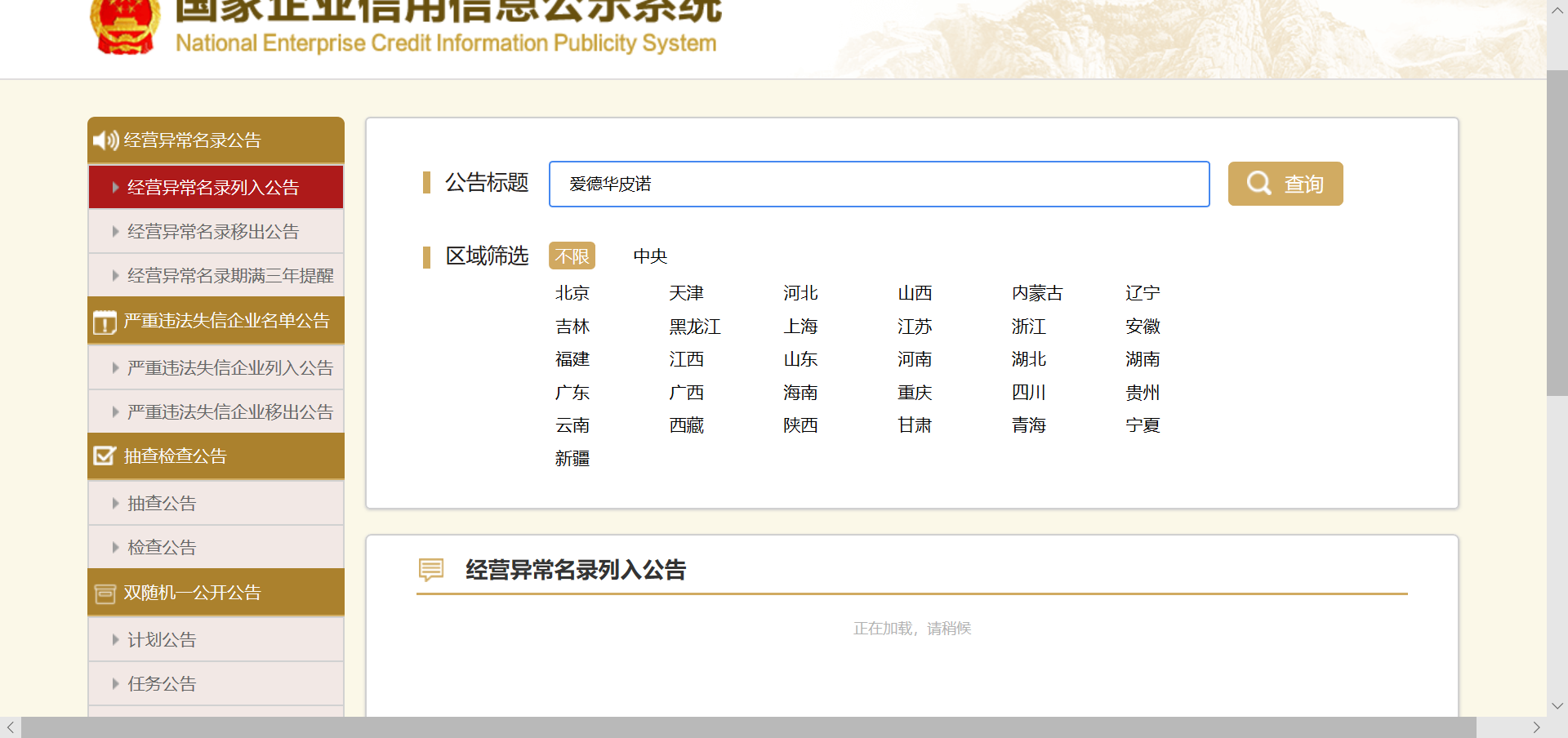The image size is (1568, 738).
Task: Open 经营异常名录列入公告 menu item
Action: (x=213, y=188)
